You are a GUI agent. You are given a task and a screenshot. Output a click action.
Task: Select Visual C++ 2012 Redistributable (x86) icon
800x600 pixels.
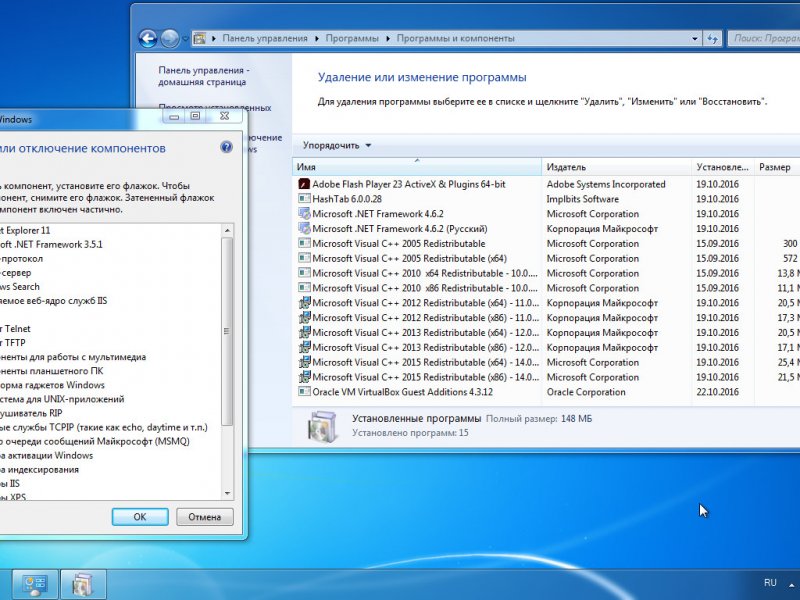(x=304, y=317)
